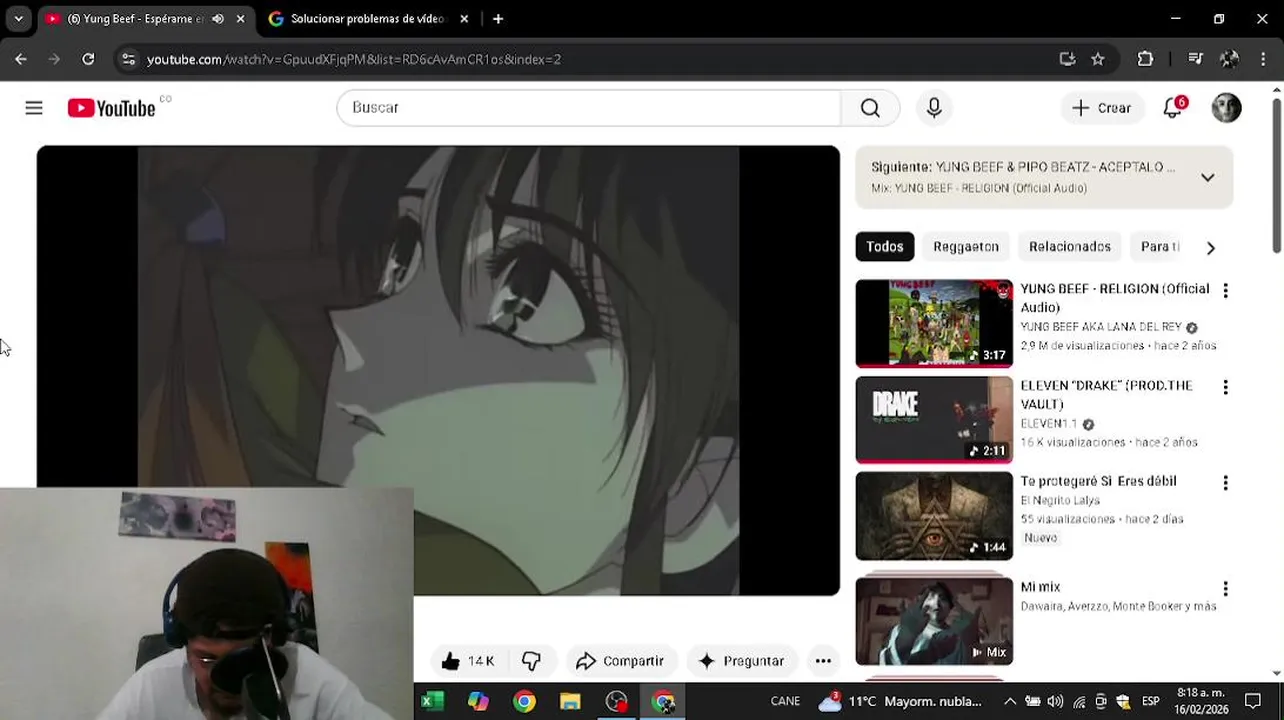Dislike the video with thumbs down
This screenshot has width=1284, height=720.
[x=531, y=661]
